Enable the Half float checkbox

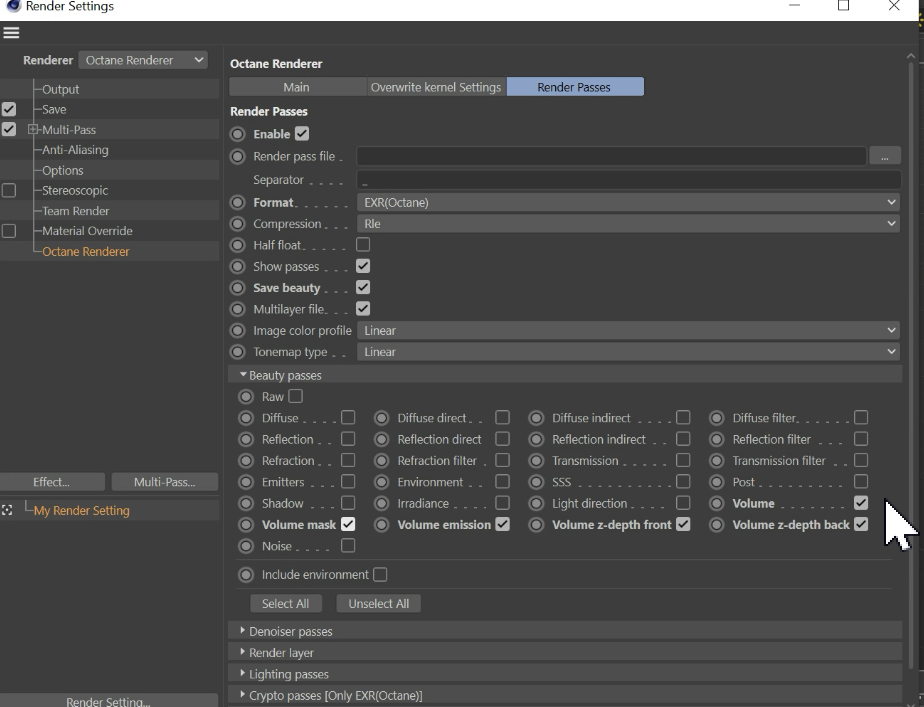click(363, 245)
